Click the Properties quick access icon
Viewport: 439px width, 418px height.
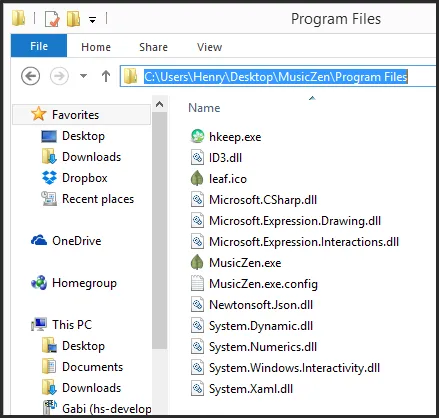coord(52,19)
